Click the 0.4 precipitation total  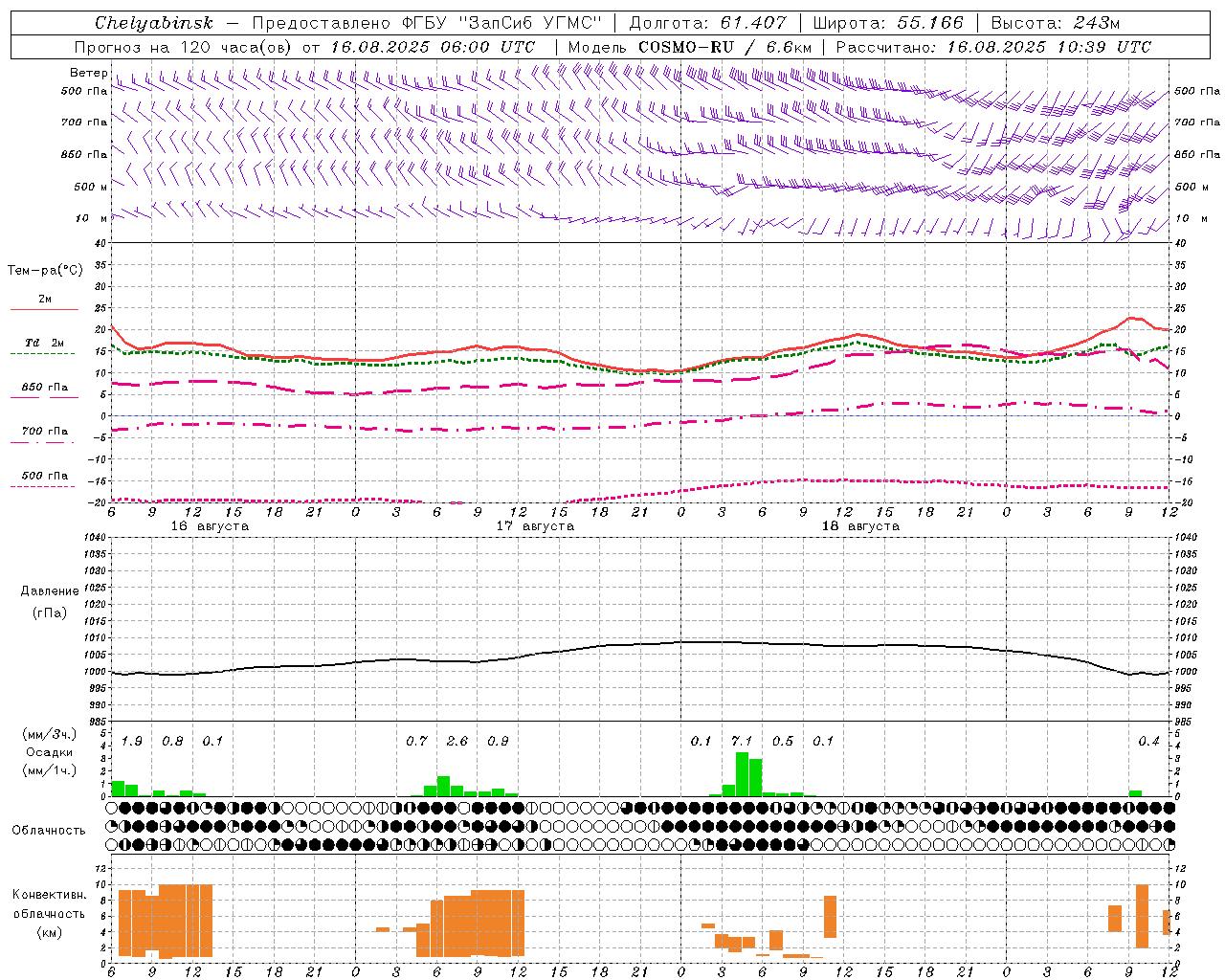coord(1148,741)
